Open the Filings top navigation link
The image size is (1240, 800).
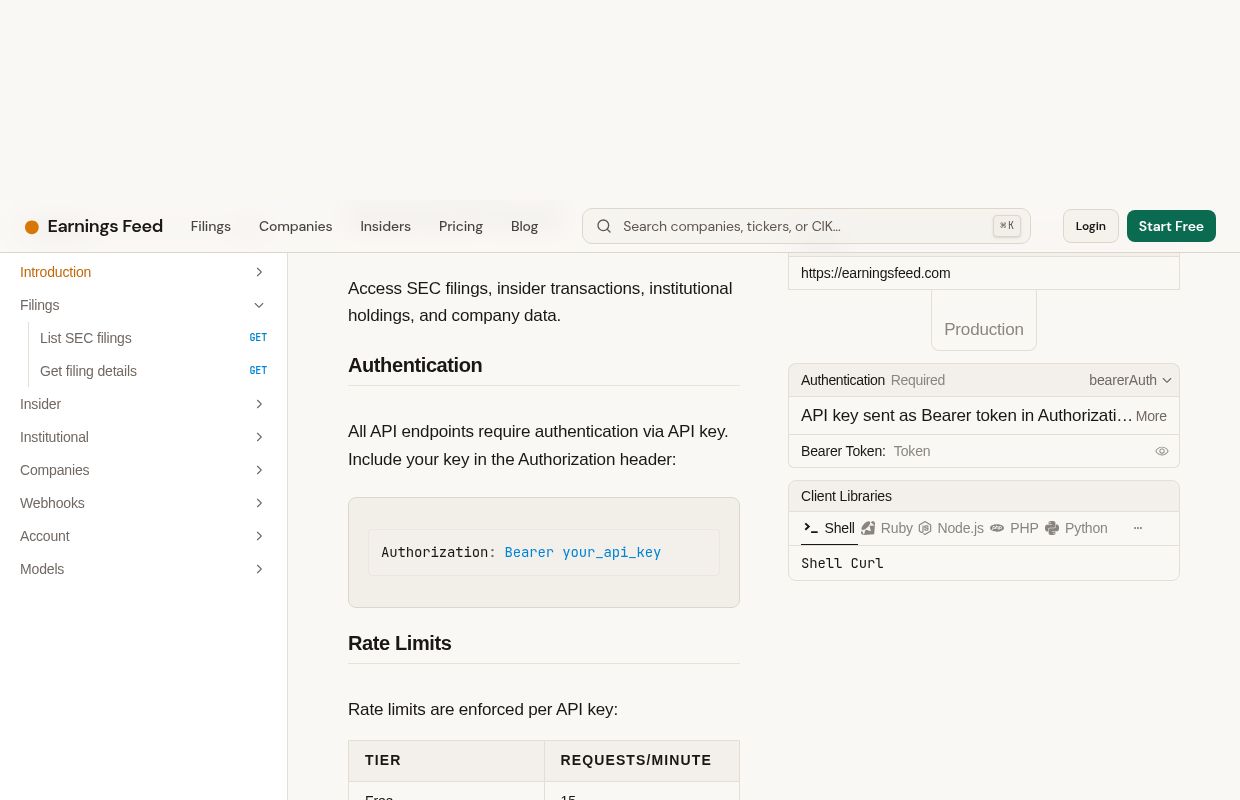click(211, 226)
